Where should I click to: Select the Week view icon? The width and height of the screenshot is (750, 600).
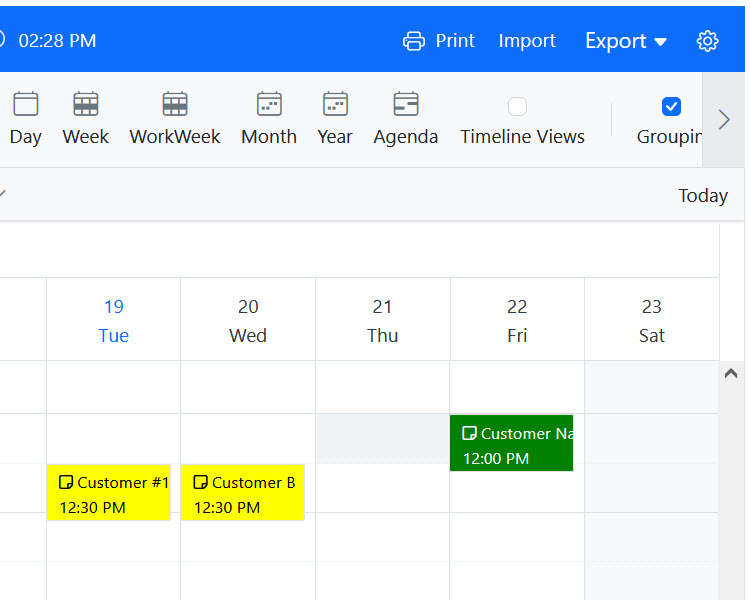(86, 104)
